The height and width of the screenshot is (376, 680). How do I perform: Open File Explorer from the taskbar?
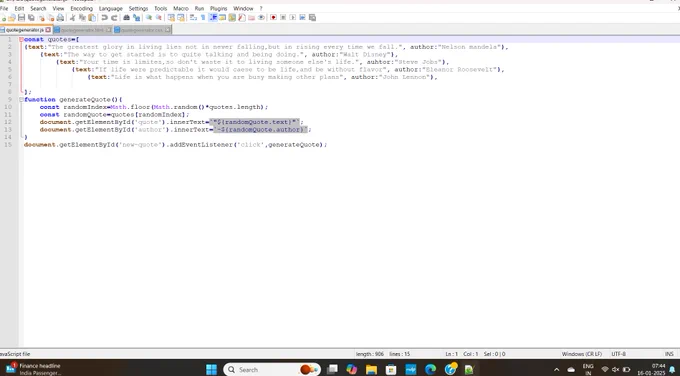pyautogui.click(x=371, y=369)
